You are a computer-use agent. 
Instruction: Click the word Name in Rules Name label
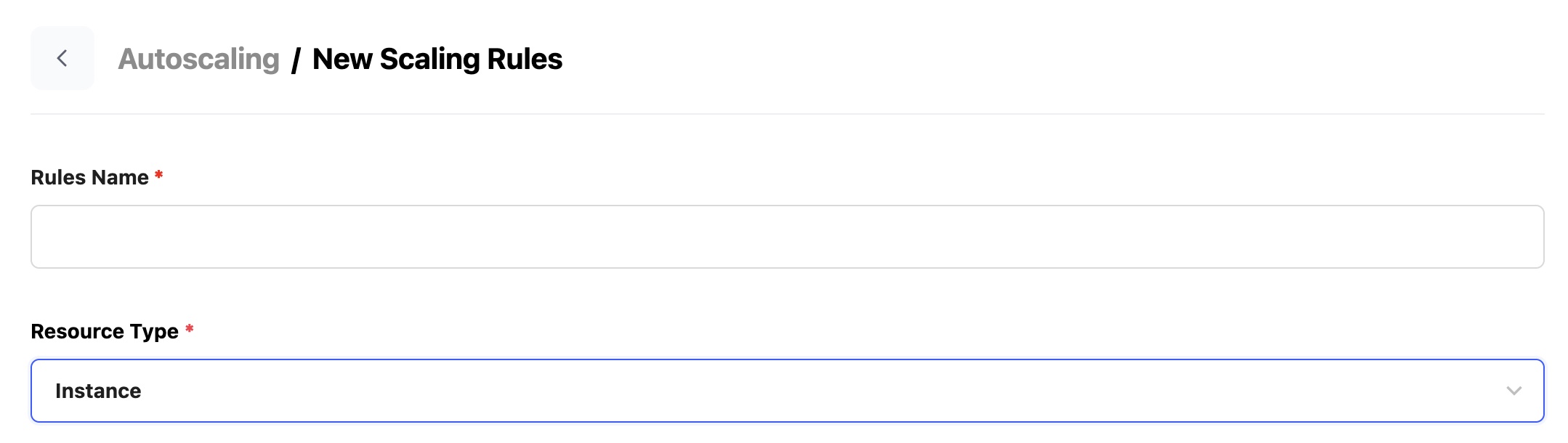click(x=120, y=177)
